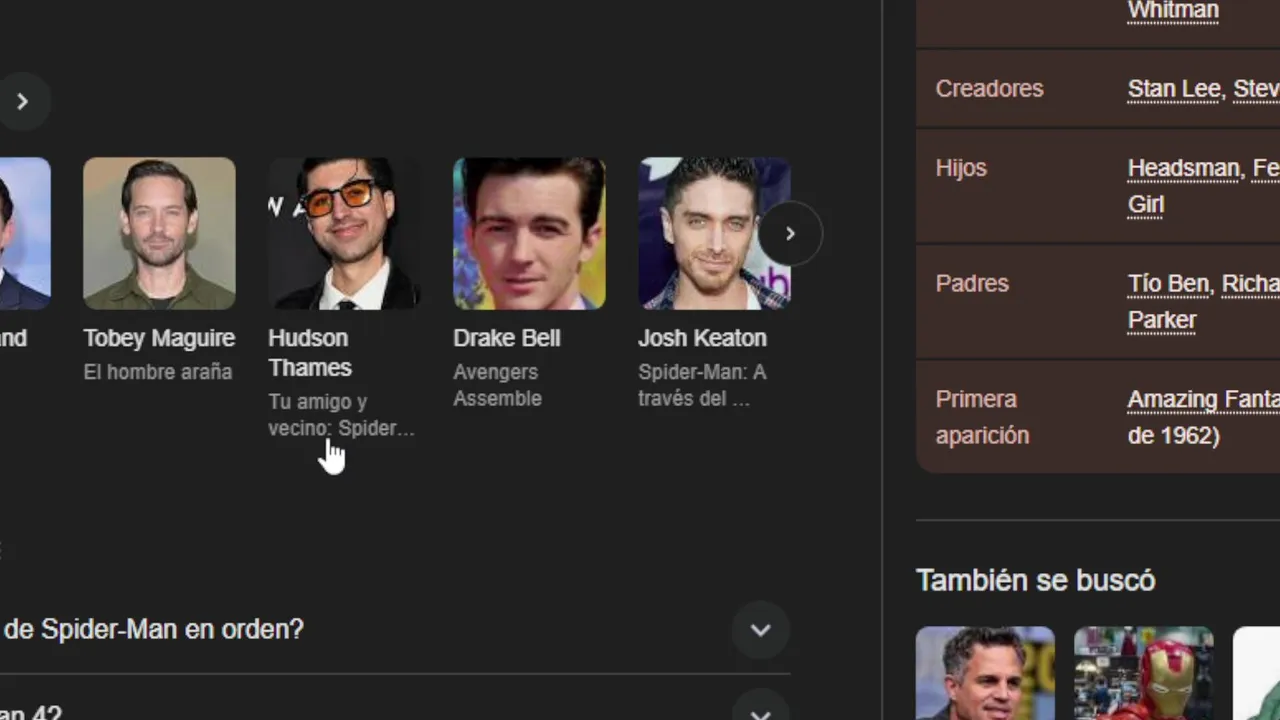Click 'Spider-Man: A través del …' caption
This screenshot has width=1280, height=720.
tap(702, 385)
